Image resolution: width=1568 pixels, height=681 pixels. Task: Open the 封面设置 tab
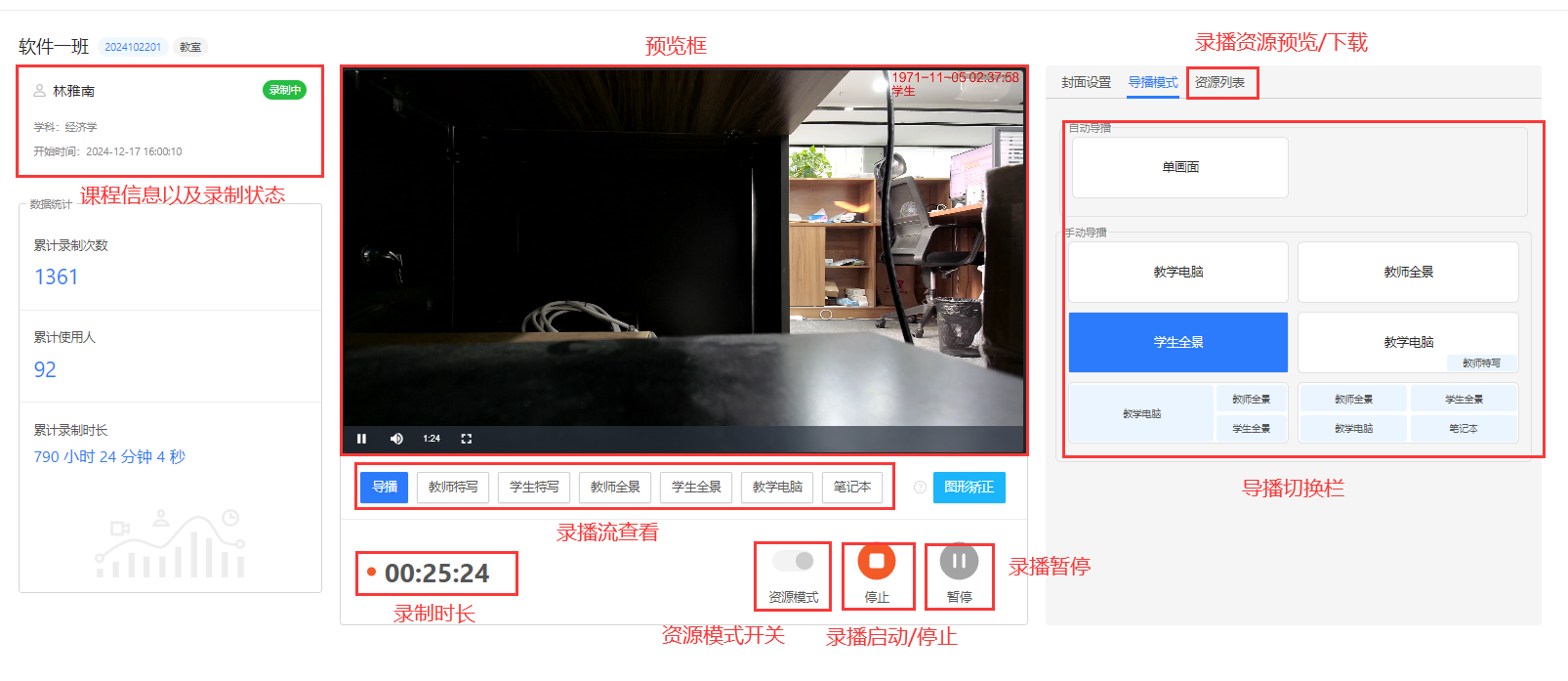pyautogui.click(x=1086, y=83)
